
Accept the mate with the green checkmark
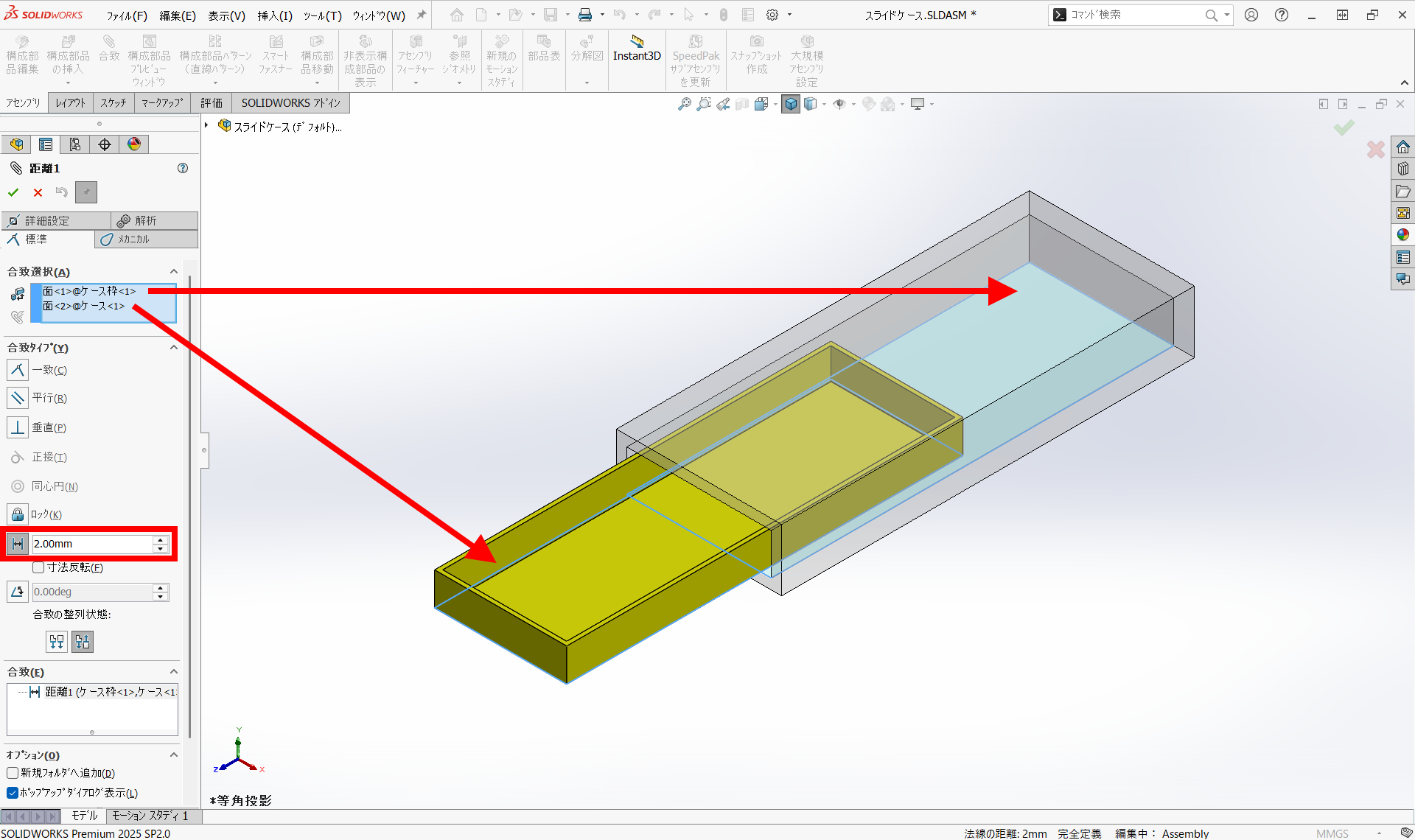pos(13,192)
